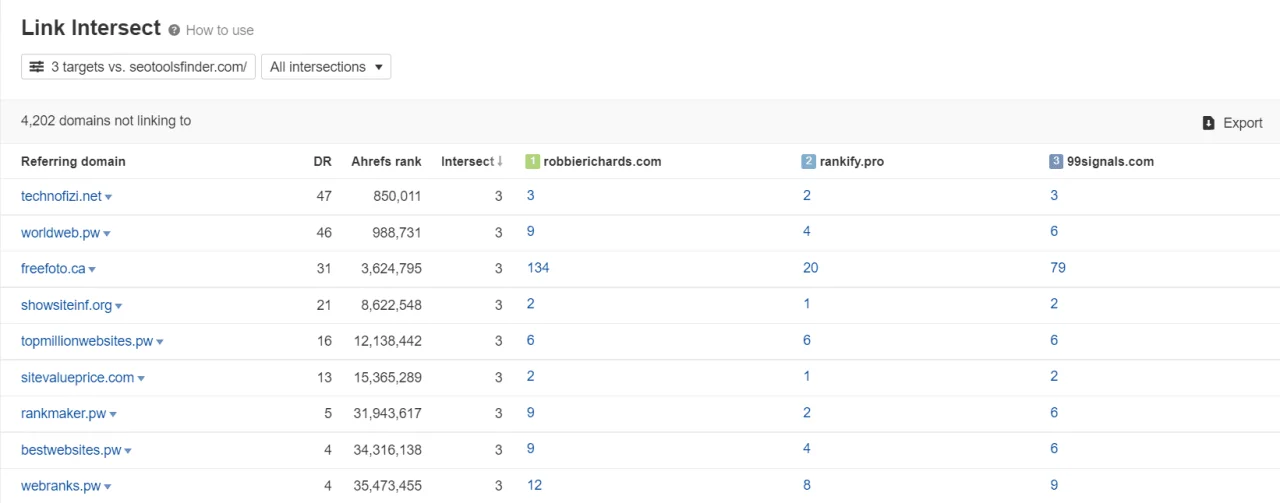Viewport: 1280px width, 503px height.
Task: Click the Ahrefs rank value 3,624,795
Action: coord(393,268)
